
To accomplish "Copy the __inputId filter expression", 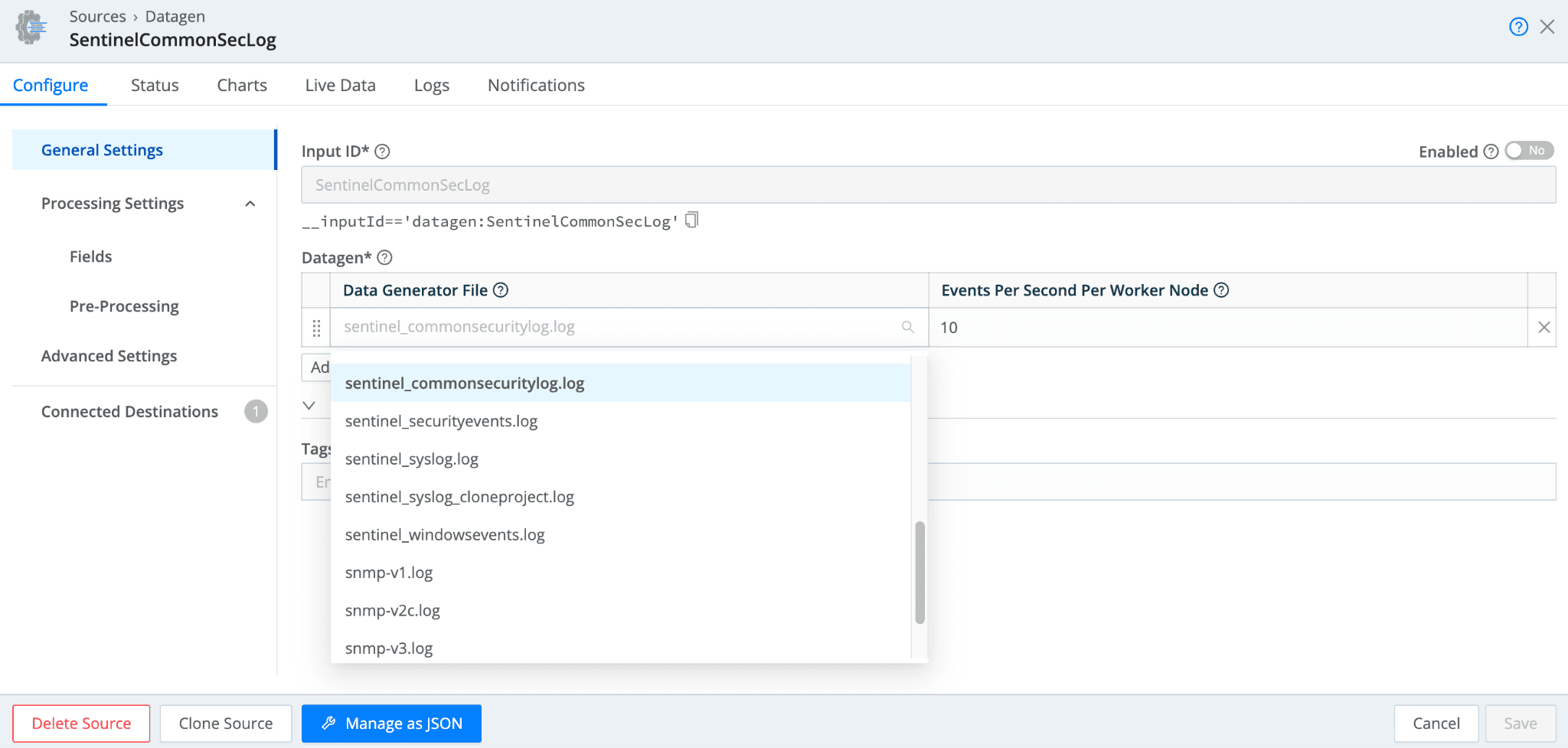I will tap(691, 220).
